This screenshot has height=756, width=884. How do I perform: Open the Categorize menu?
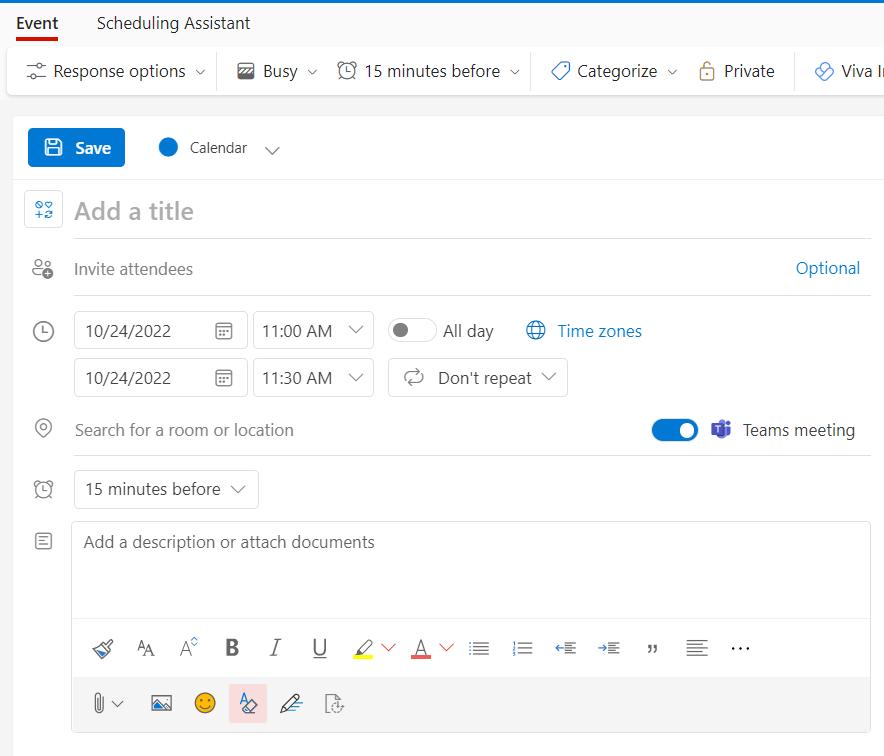pos(614,71)
